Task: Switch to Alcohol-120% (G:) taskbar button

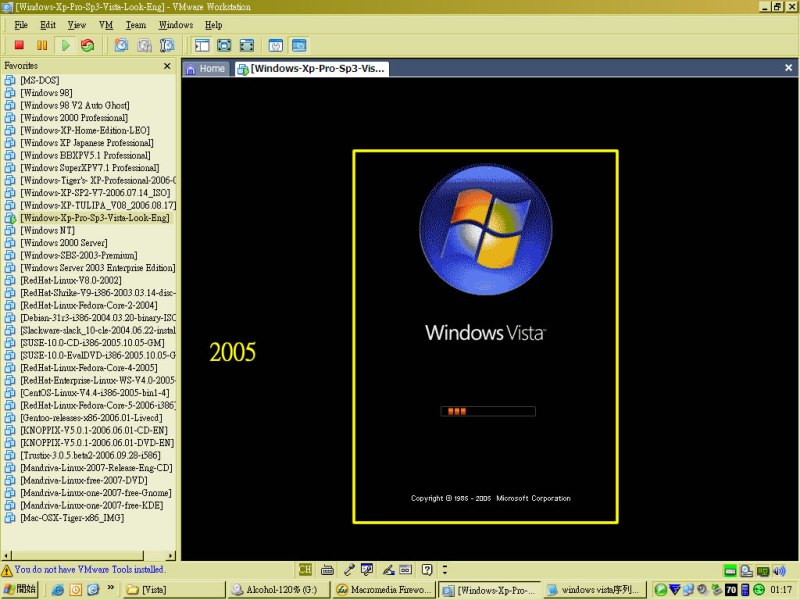Action: (x=279, y=590)
